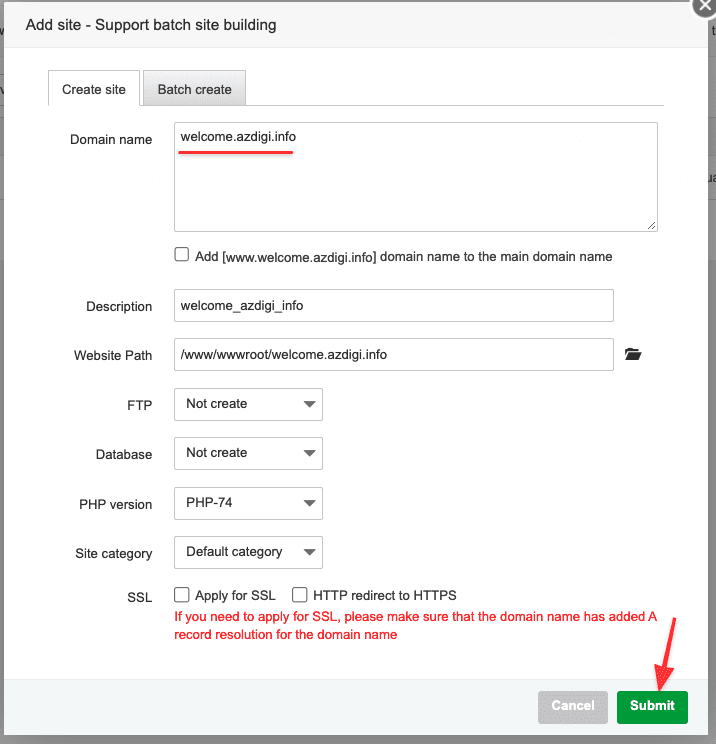Viewport: 716px width, 744px height.
Task: Enable HTTP redirect to HTTPS
Action: (299, 594)
